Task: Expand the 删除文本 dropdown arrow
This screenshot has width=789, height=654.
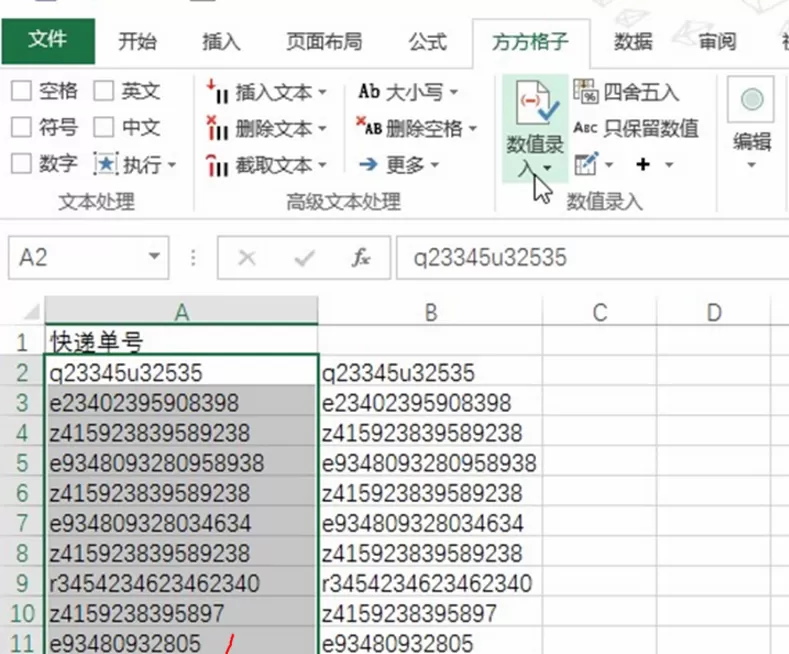Action: (x=322, y=129)
